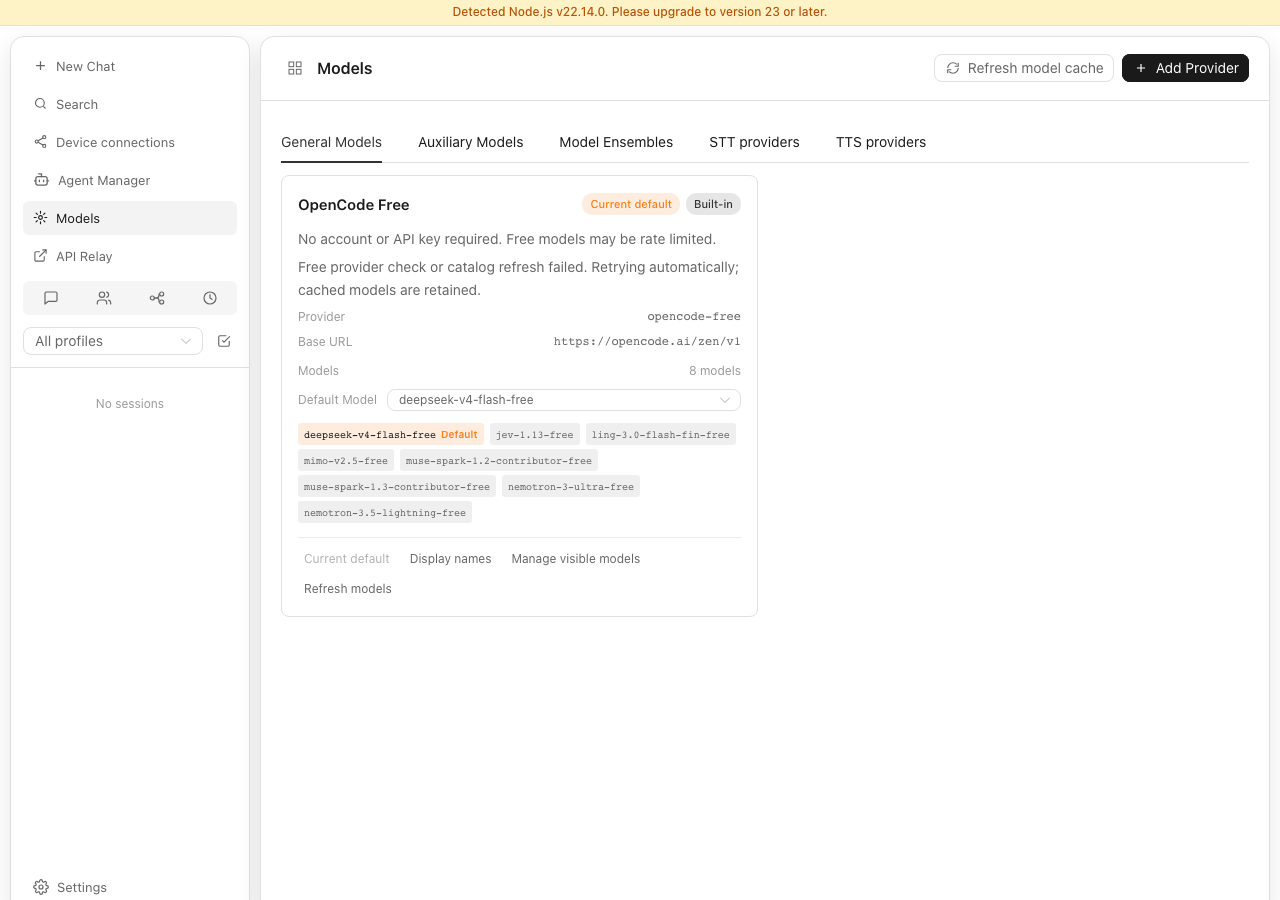Open Search in the sidebar
This screenshot has width=1280, height=900.
tap(130, 104)
